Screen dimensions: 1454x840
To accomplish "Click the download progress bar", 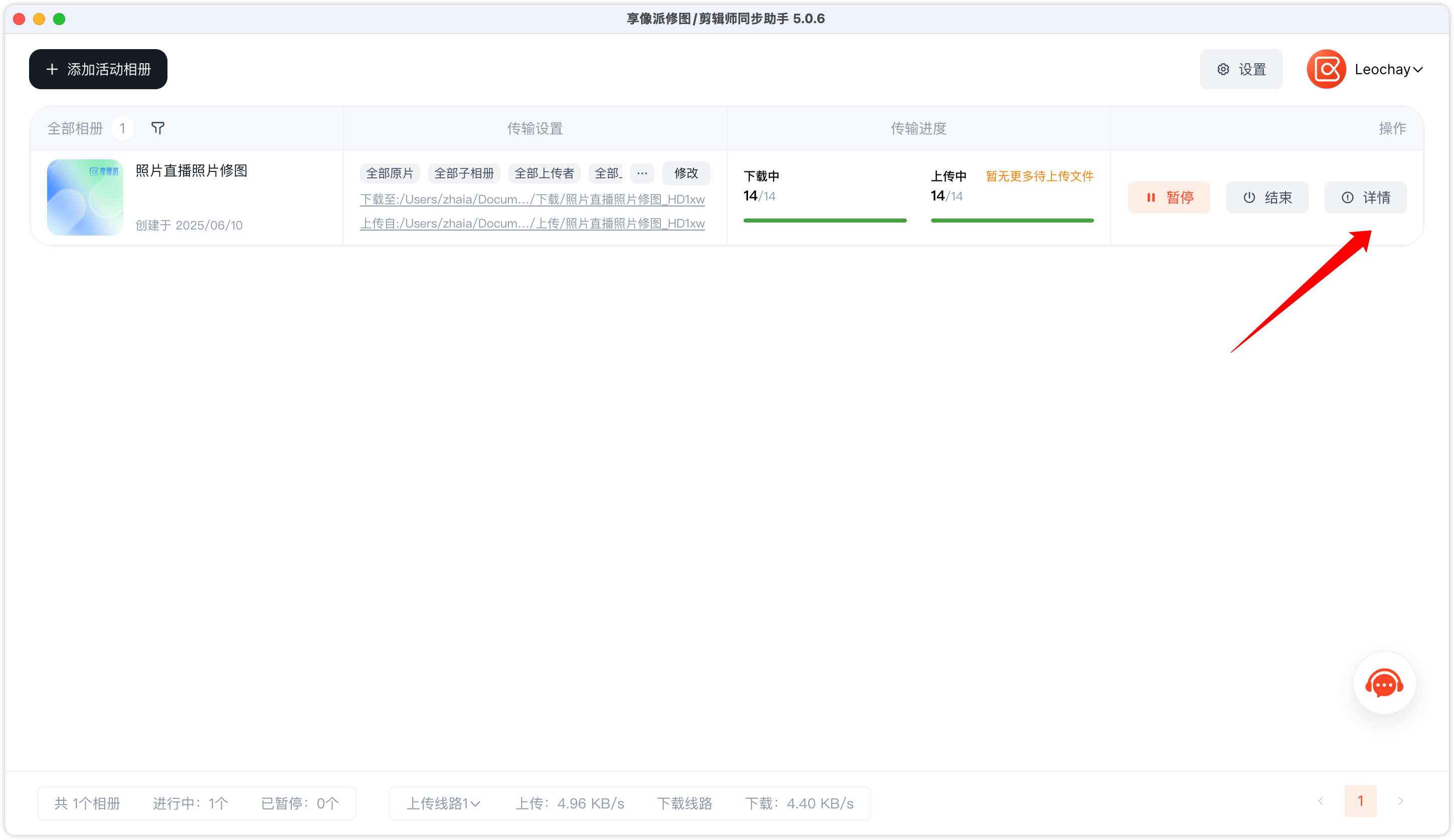I will point(825,221).
